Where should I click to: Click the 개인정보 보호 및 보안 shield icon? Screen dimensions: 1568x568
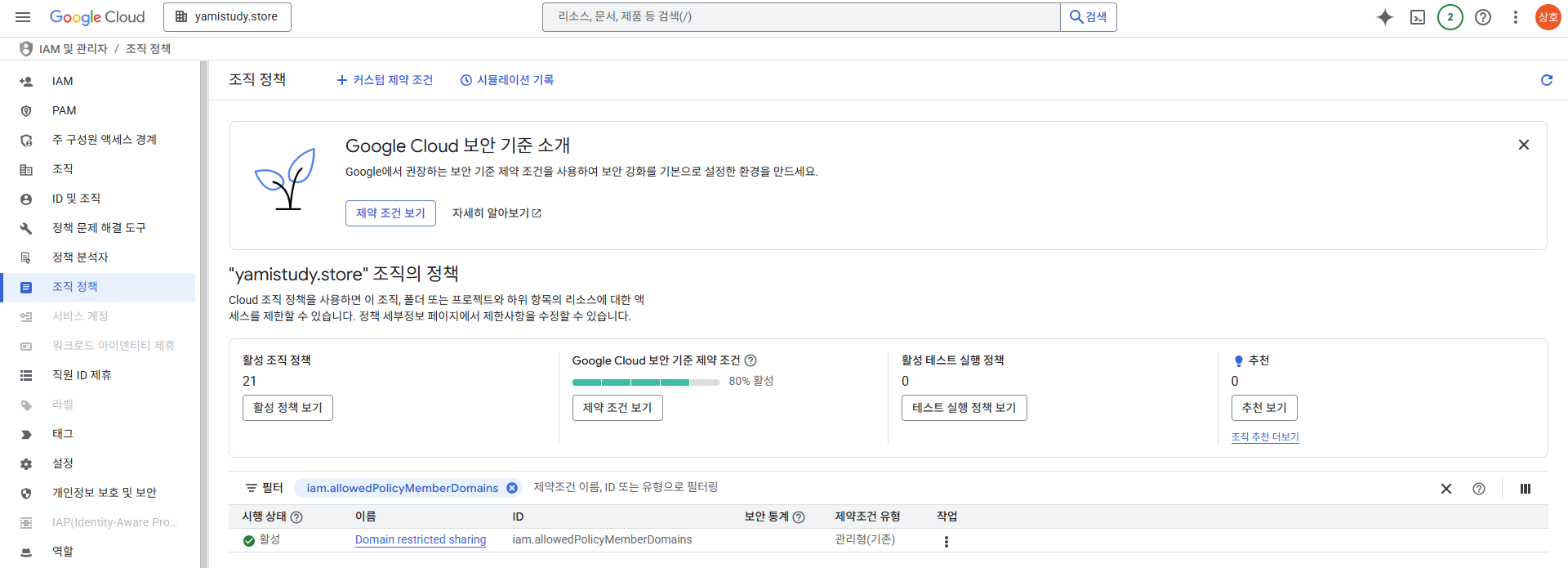pos(26,493)
